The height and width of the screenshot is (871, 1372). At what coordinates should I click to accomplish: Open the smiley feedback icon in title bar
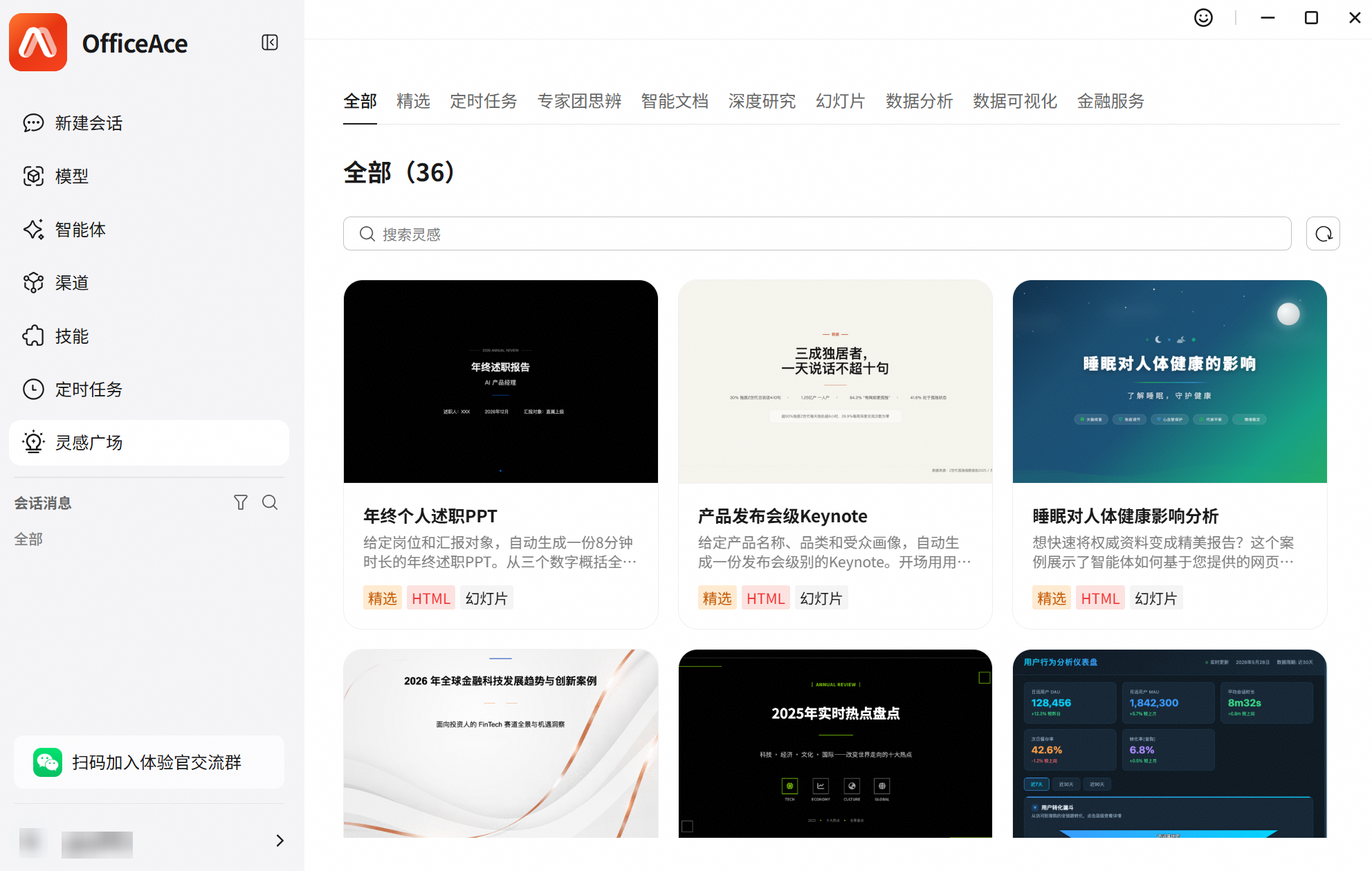[x=1203, y=18]
